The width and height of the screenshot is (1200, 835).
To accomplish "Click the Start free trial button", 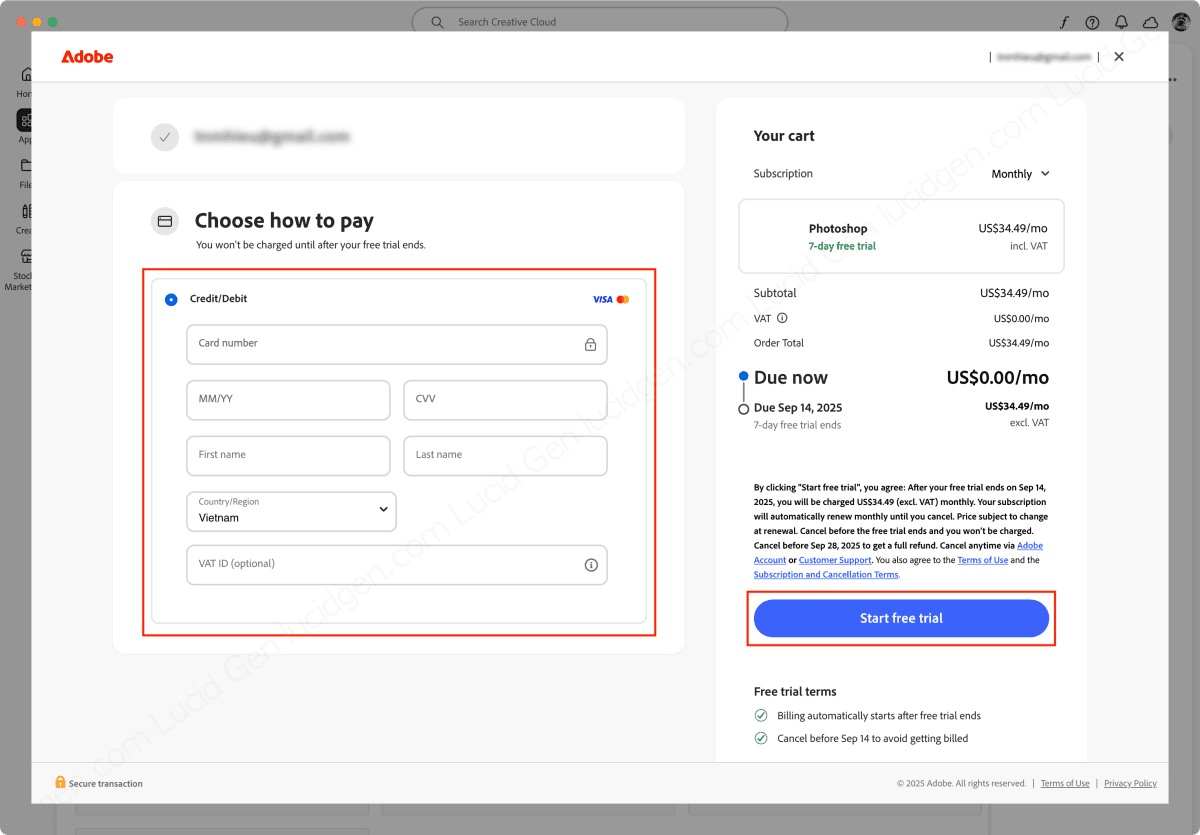I will point(901,618).
